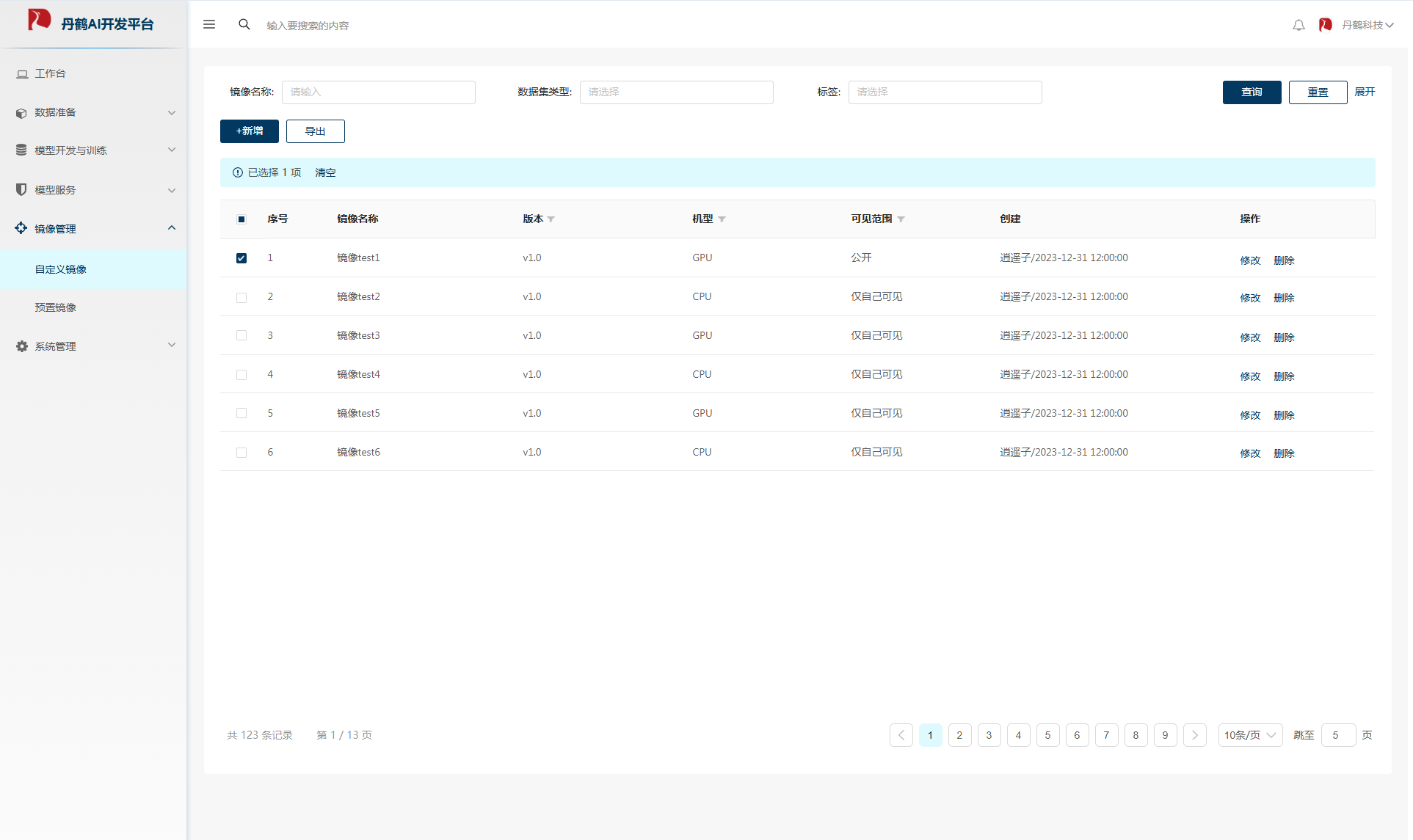Open the 标签 dropdown
Screen dimensions: 1413x840
pyautogui.click(x=945, y=92)
